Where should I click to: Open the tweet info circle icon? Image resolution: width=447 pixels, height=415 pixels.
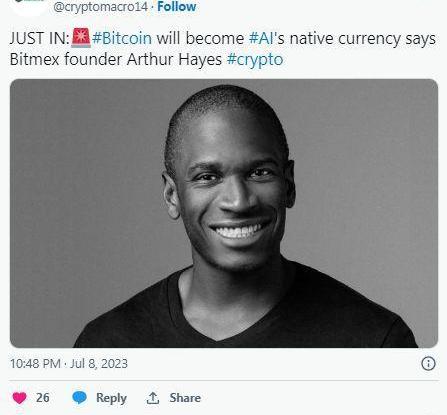[428, 363]
